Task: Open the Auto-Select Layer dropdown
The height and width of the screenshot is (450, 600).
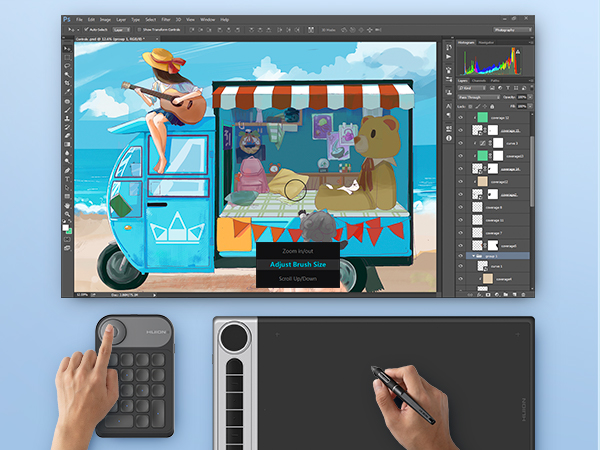Action: [x=122, y=30]
